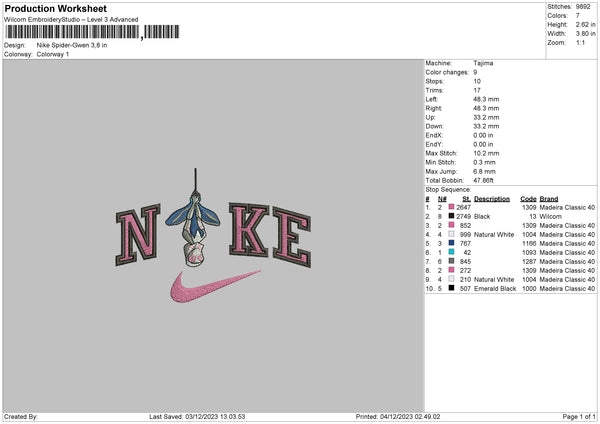
Task: Click the 'Colorway 1' value
Action: [x=53, y=54]
